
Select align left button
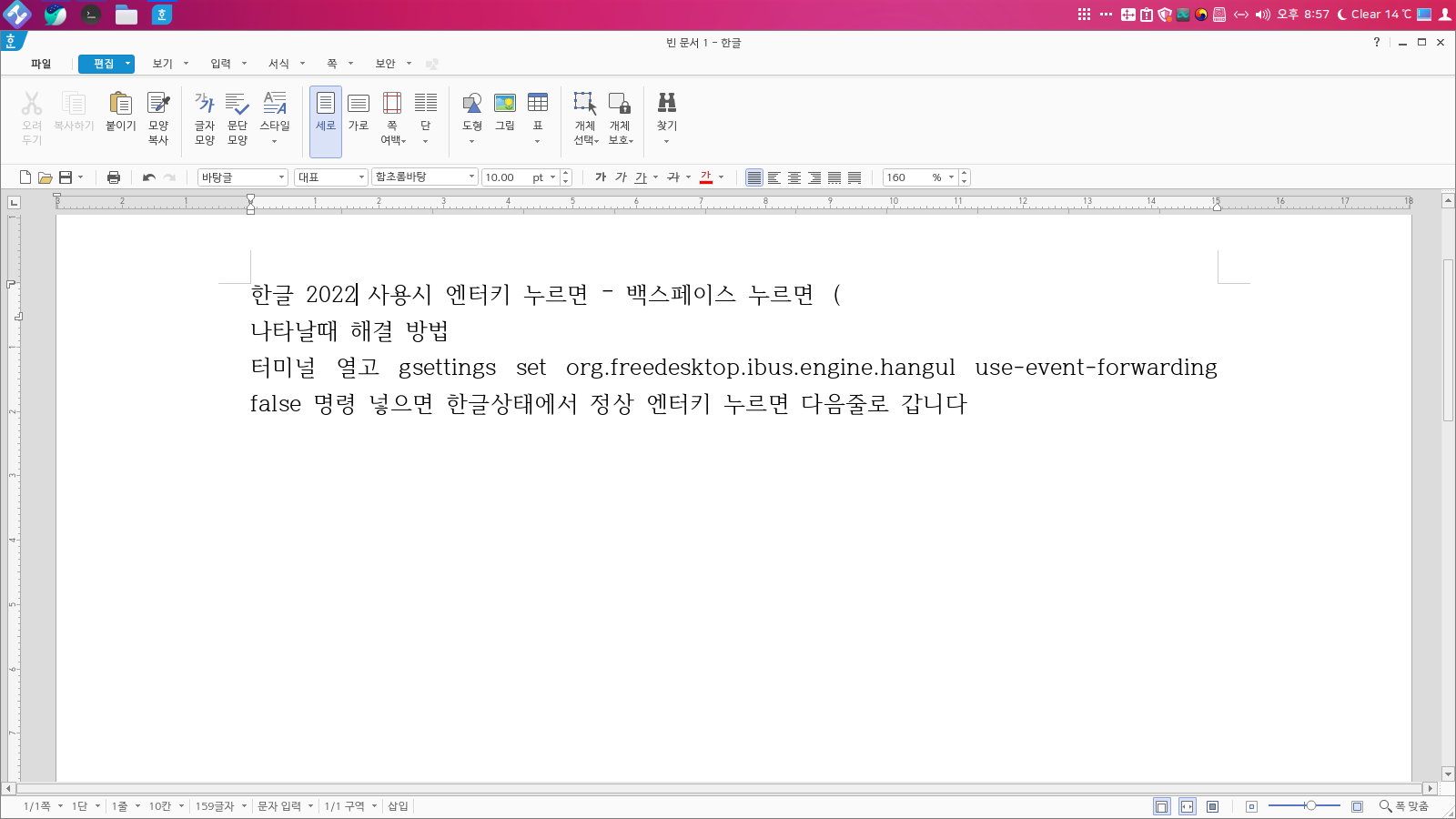pos(774,177)
